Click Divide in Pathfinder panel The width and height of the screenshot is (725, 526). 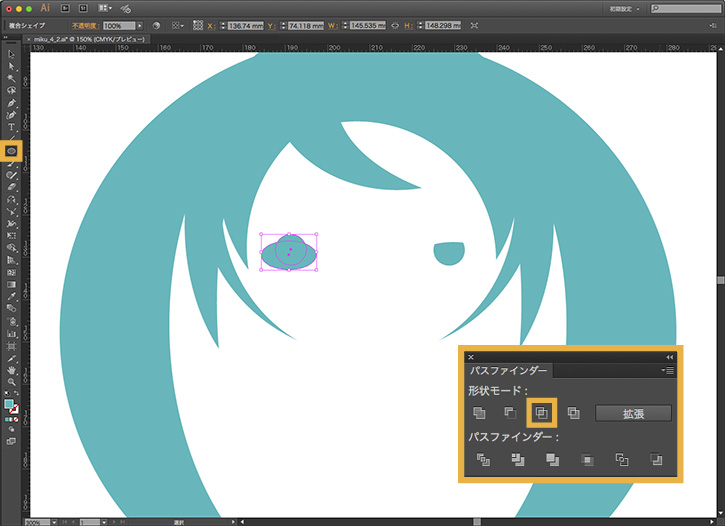[483, 459]
